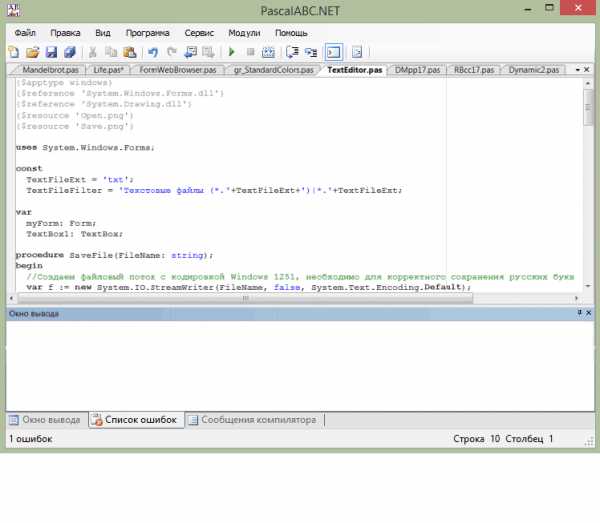
Task: Stop program execution with the square icon
Action: 250,52
